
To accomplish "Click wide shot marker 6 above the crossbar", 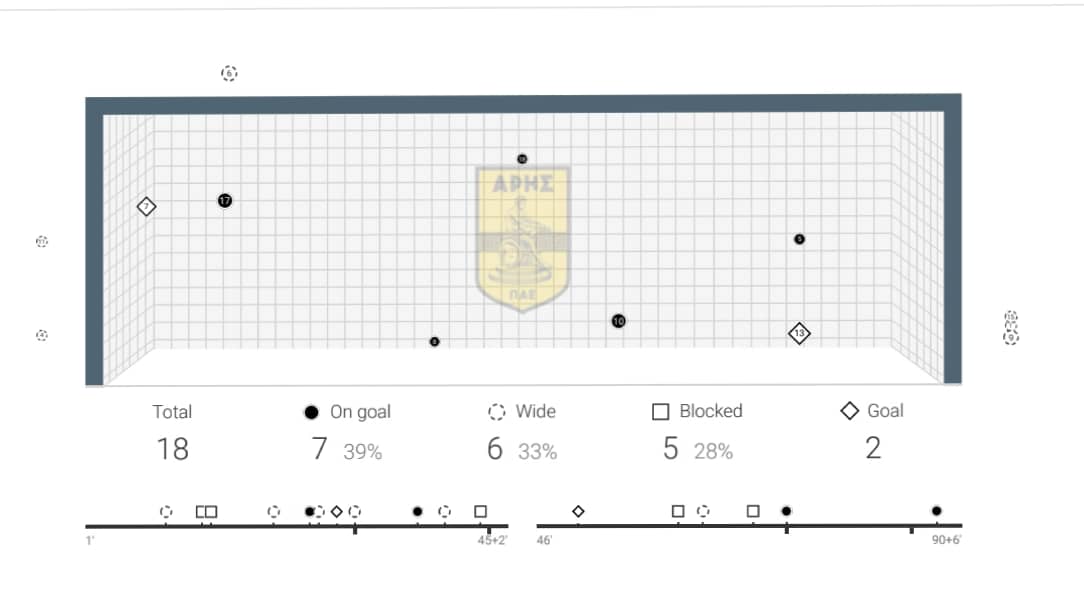I will pyautogui.click(x=229, y=73).
